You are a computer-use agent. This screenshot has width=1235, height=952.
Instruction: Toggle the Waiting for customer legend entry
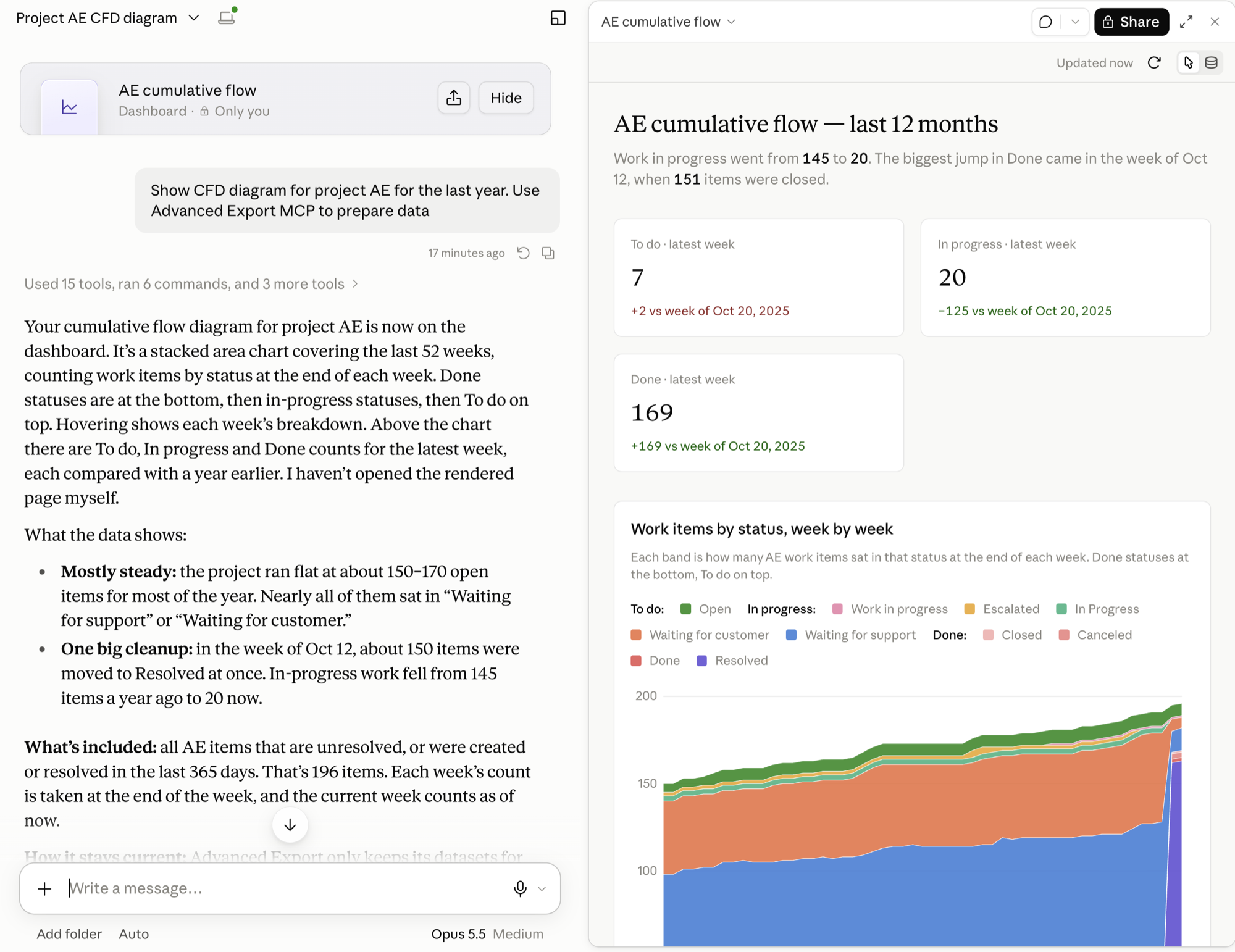(700, 635)
